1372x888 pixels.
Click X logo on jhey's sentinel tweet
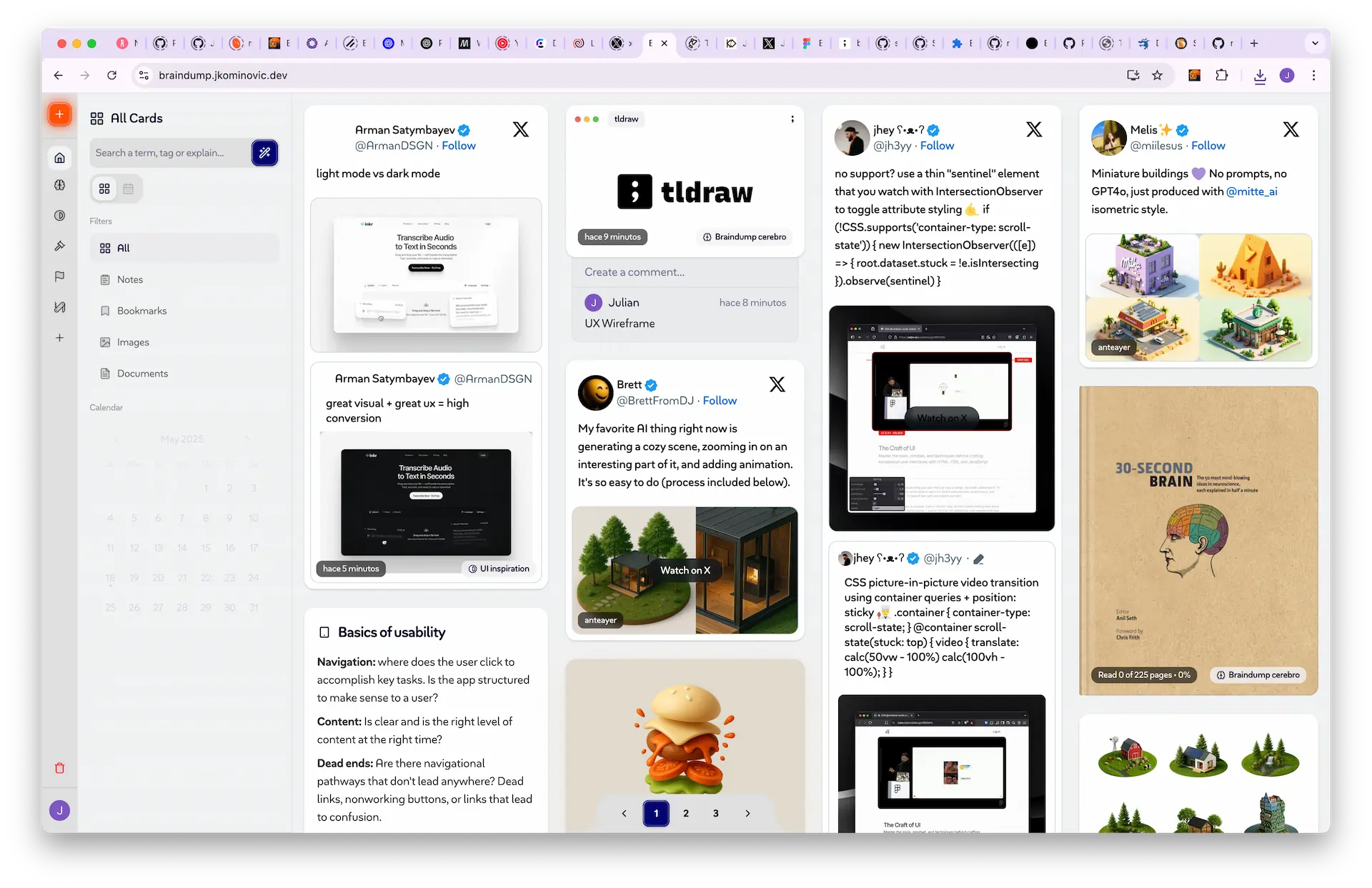click(1034, 129)
